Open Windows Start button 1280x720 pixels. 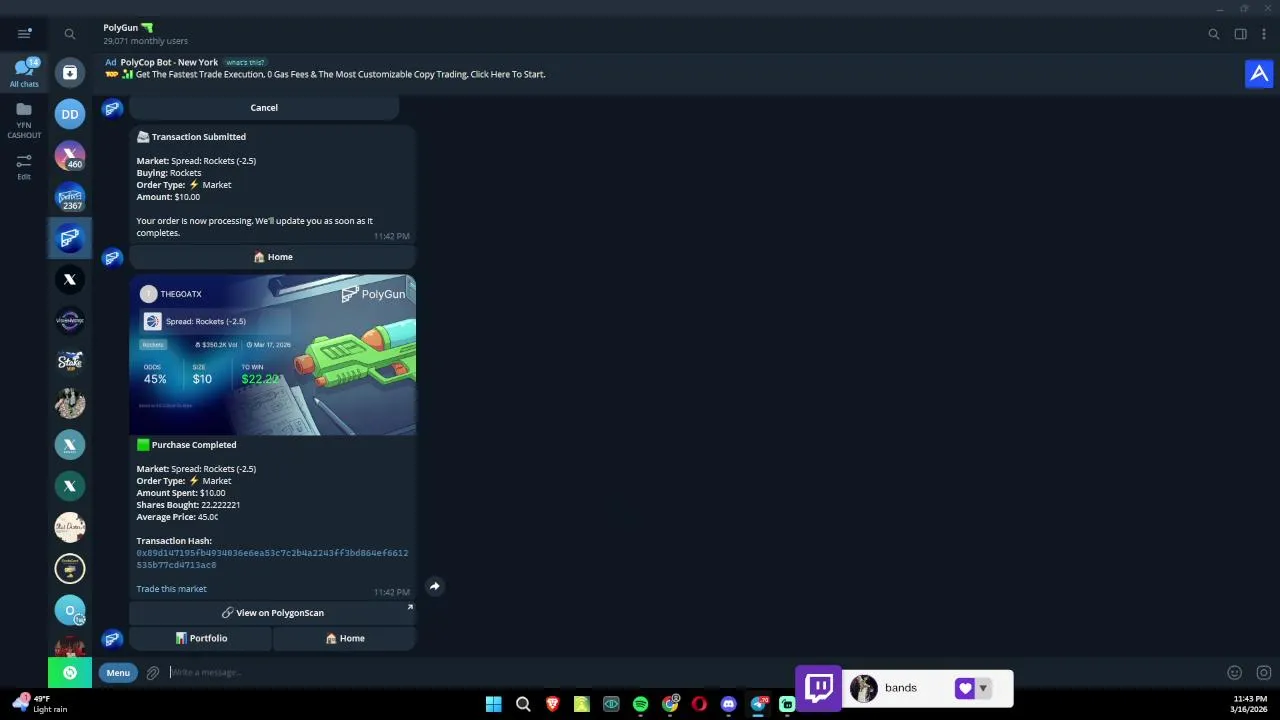[x=493, y=704]
